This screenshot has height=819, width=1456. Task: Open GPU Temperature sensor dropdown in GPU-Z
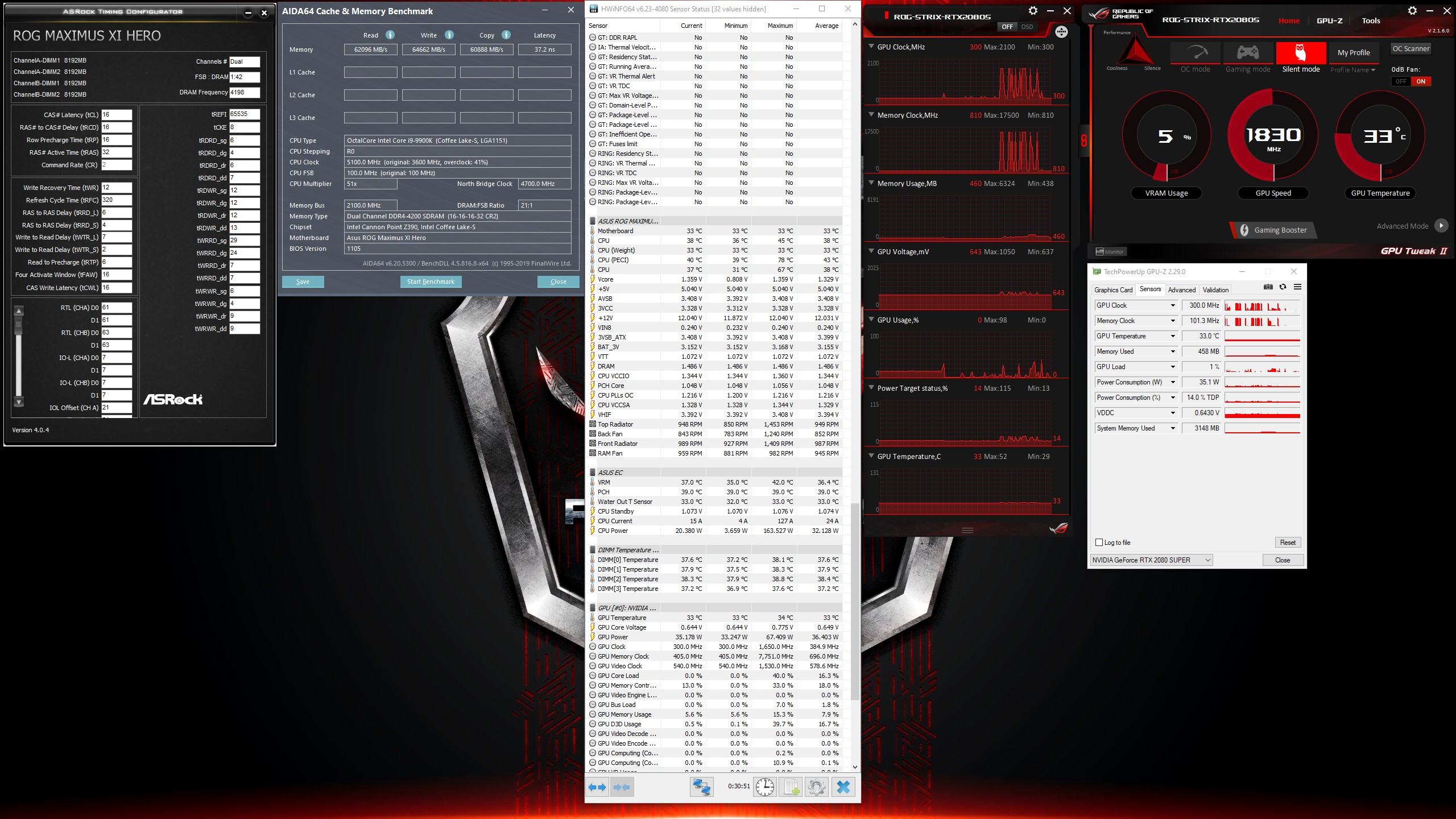tap(1172, 336)
